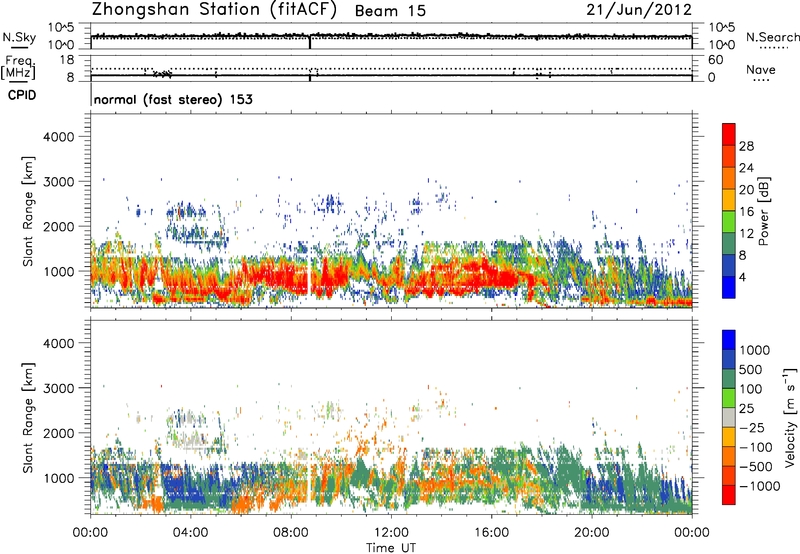
Task: Click the 'Time UT' axis label
Action: click(x=391, y=548)
